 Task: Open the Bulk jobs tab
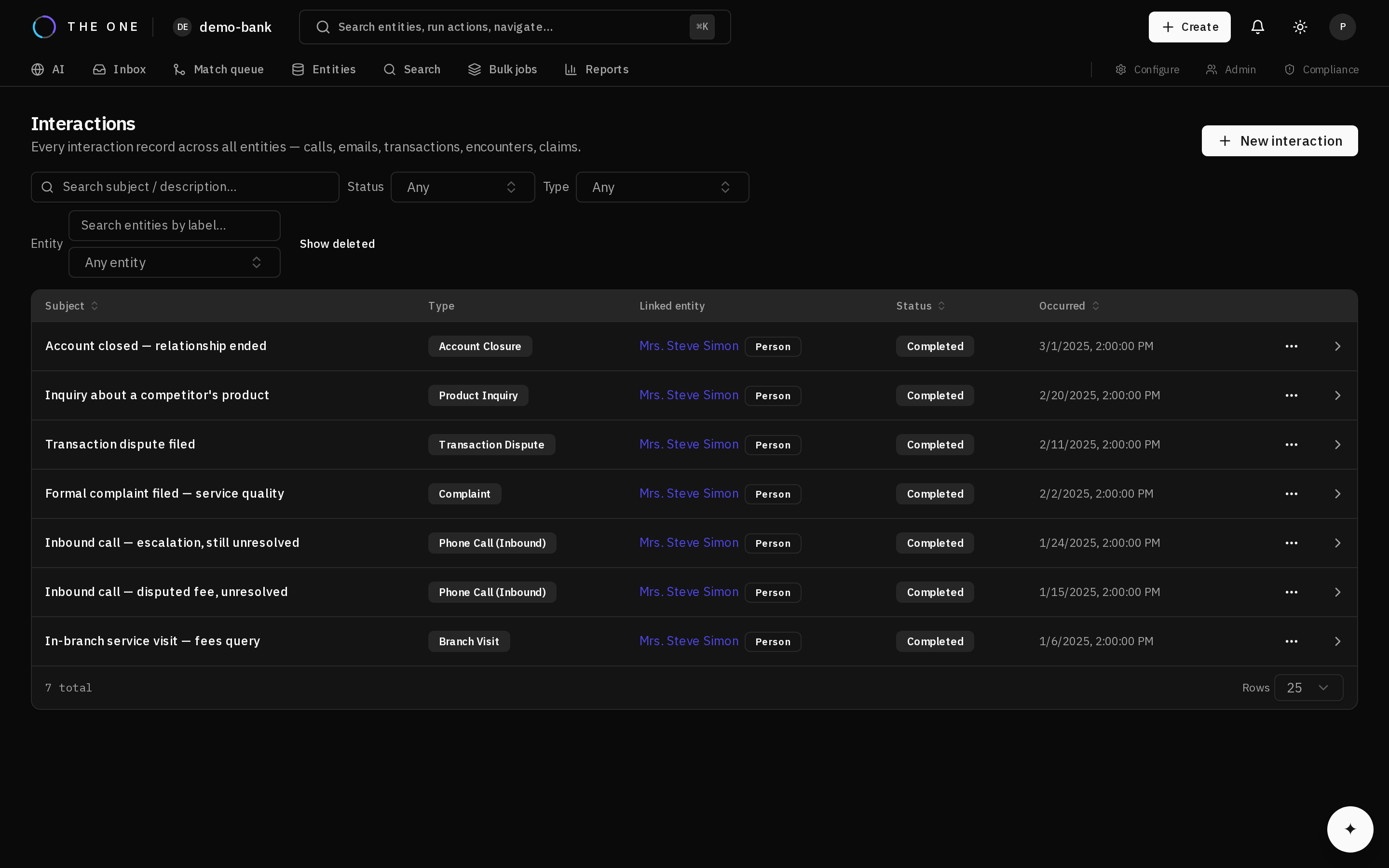pyautogui.click(x=503, y=69)
